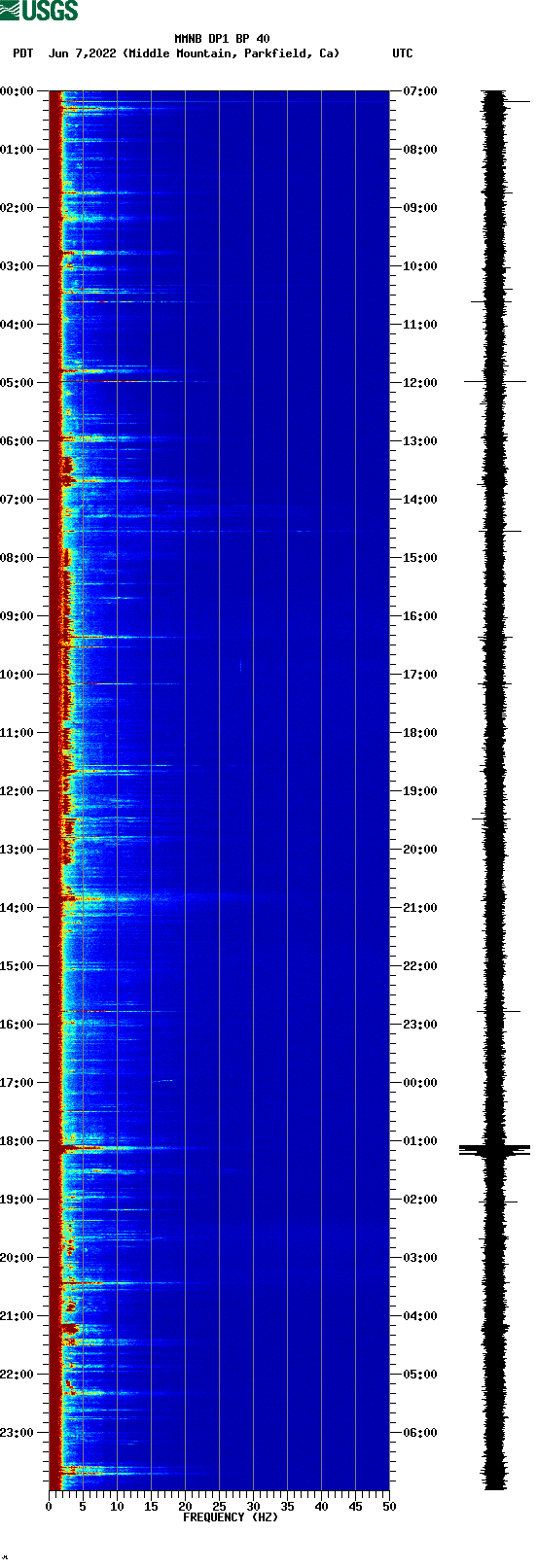The width and height of the screenshot is (537, 1568).
Task: Click the 12:00 PDT time label
Action: click(x=18, y=791)
